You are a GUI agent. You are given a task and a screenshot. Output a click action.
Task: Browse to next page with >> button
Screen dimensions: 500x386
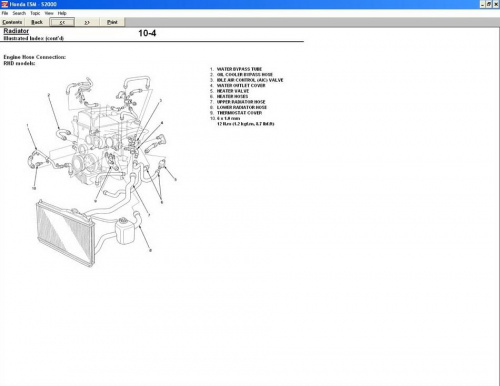click(87, 22)
